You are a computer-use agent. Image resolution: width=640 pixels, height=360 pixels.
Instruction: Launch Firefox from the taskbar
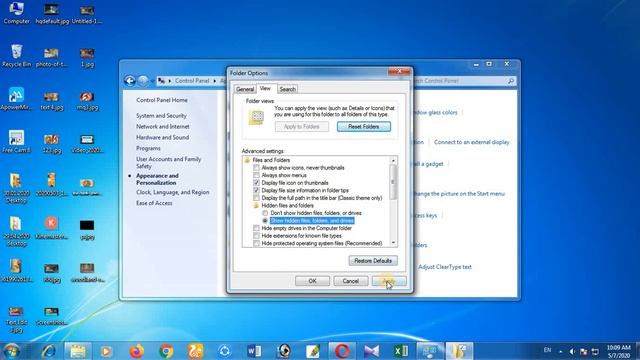(x=137, y=351)
